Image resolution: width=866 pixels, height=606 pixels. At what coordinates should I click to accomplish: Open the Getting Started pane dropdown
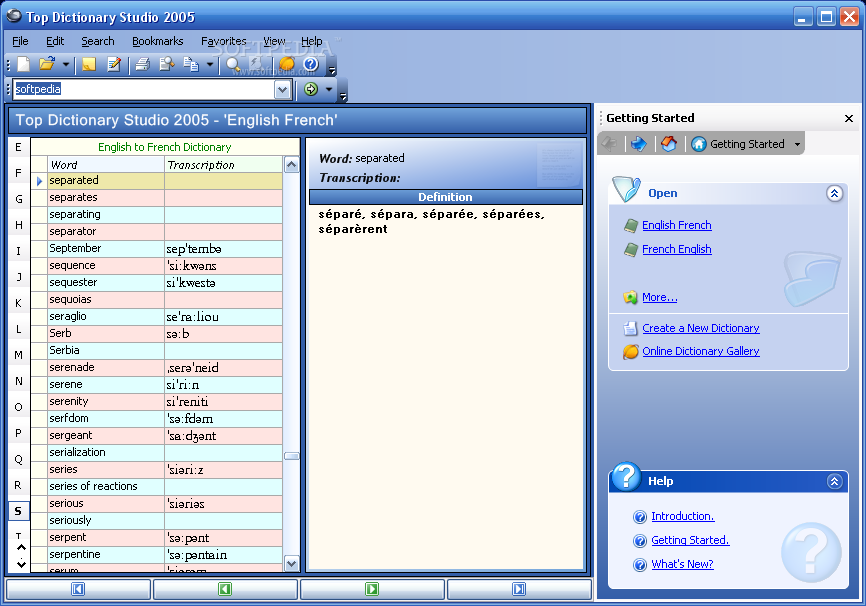pyautogui.click(x=797, y=144)
